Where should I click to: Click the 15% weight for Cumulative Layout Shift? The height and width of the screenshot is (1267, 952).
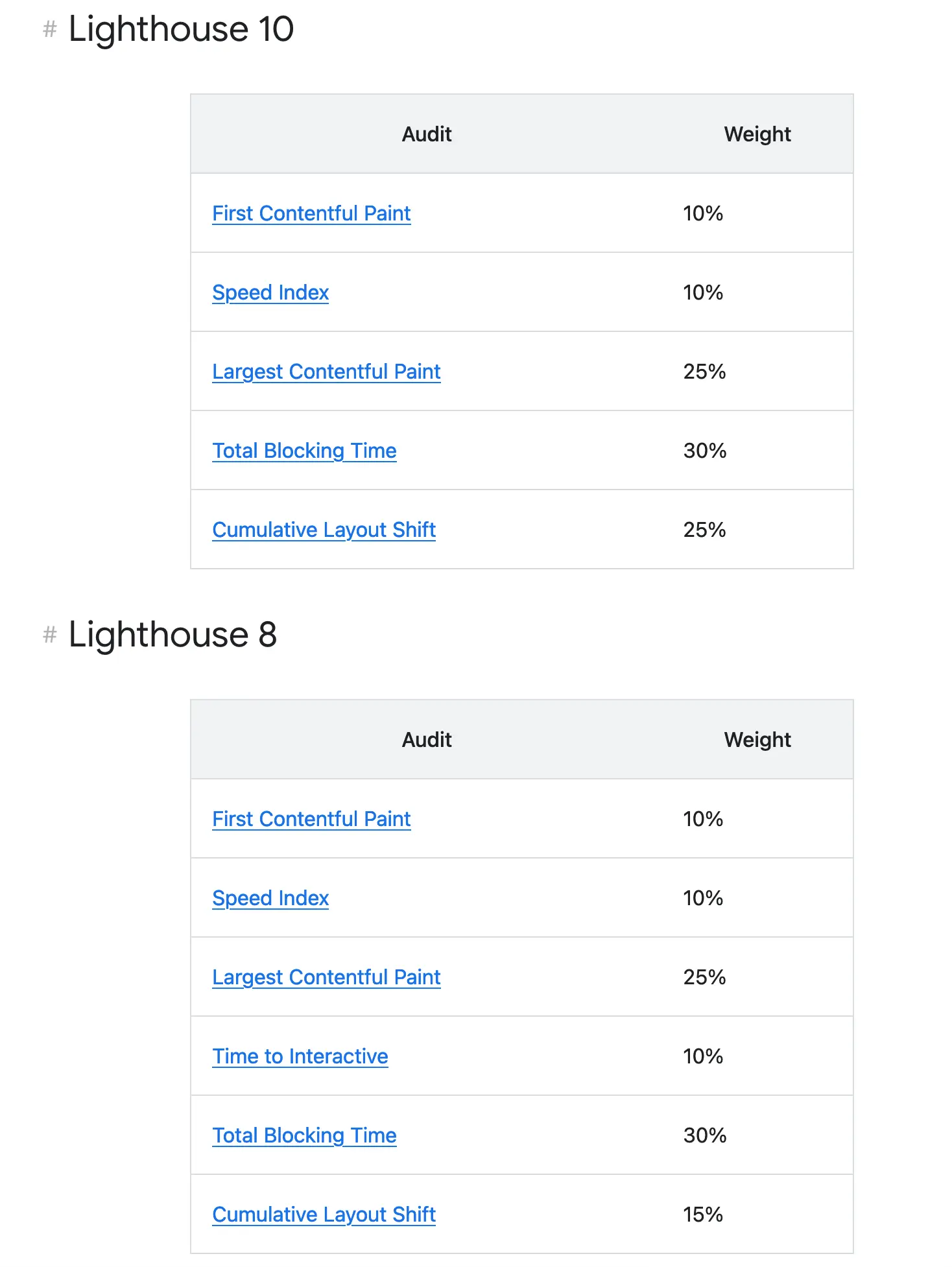pos(703,1214)
